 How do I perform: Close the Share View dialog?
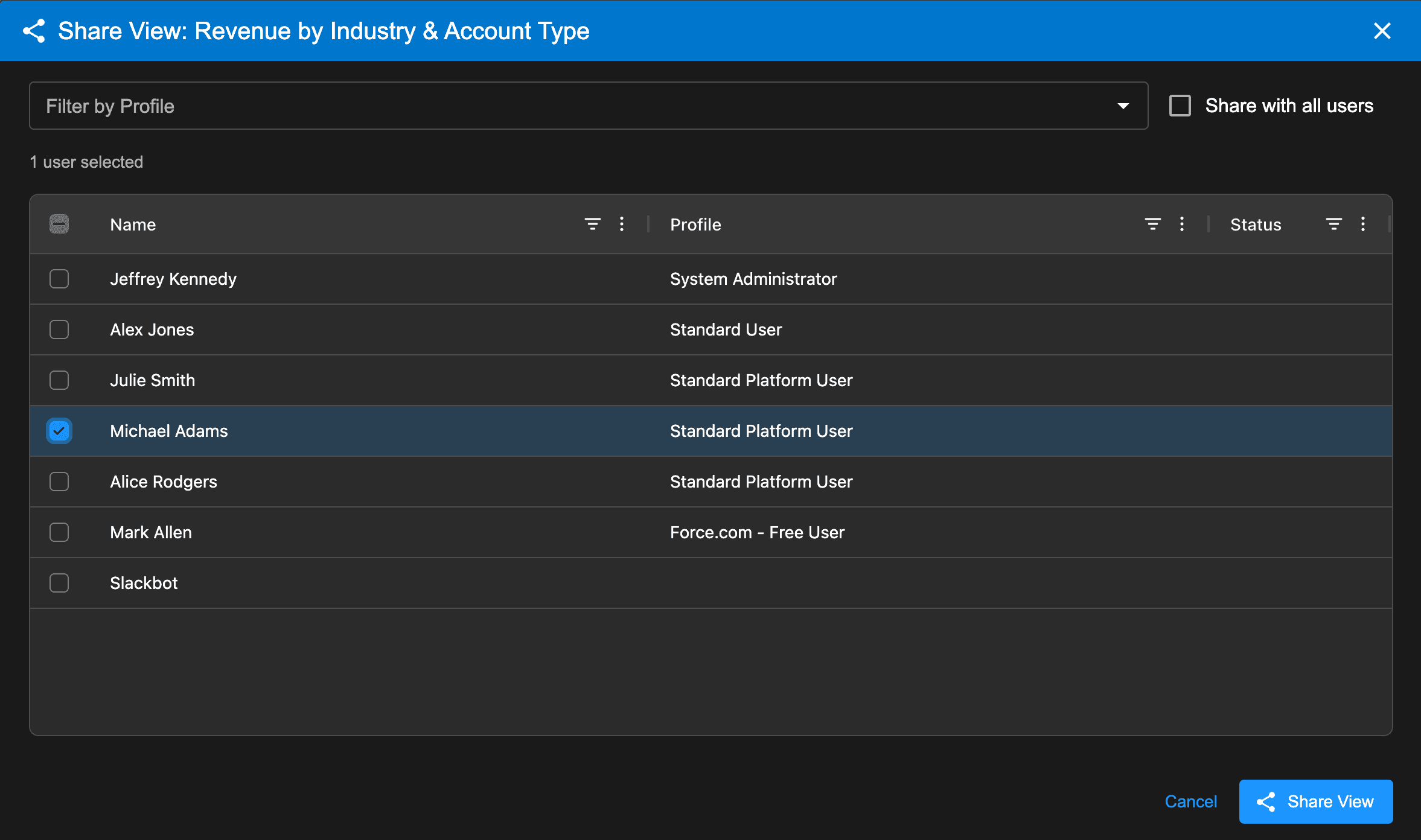point(1382,31)
